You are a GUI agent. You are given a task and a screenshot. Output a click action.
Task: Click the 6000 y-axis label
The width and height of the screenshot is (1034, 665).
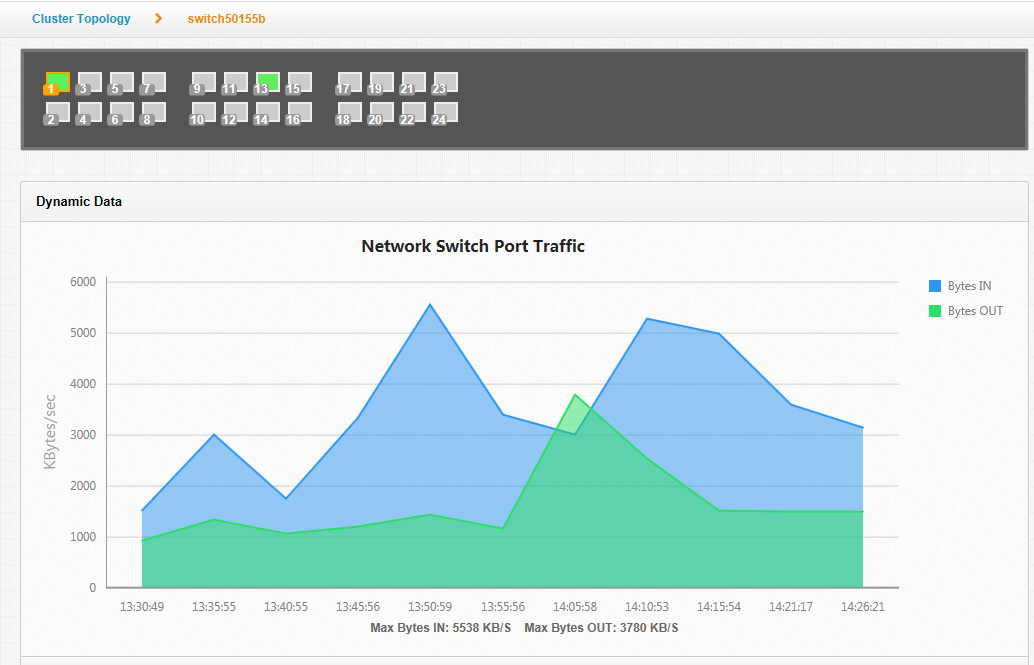coord(83,282)
